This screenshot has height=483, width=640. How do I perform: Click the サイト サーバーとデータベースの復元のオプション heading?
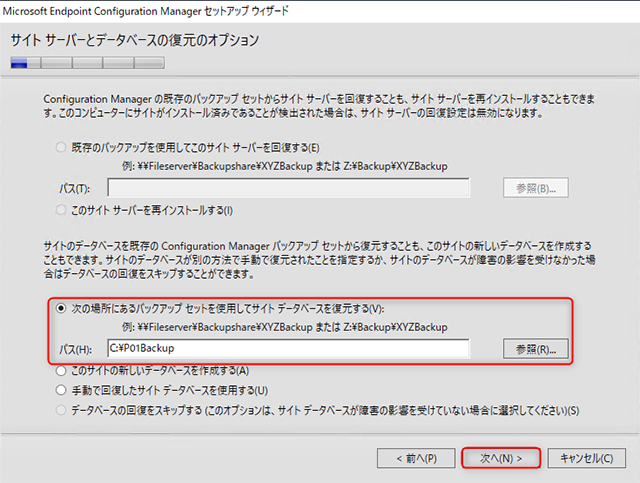click(x=135, y=41)
